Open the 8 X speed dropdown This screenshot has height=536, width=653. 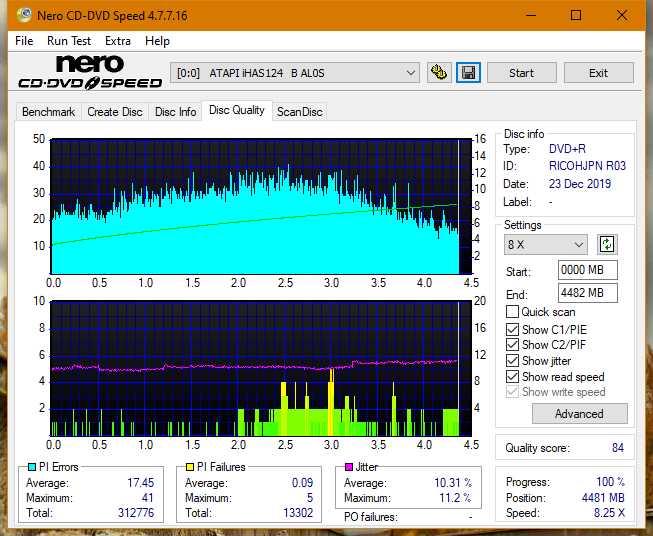coord(546,244)
